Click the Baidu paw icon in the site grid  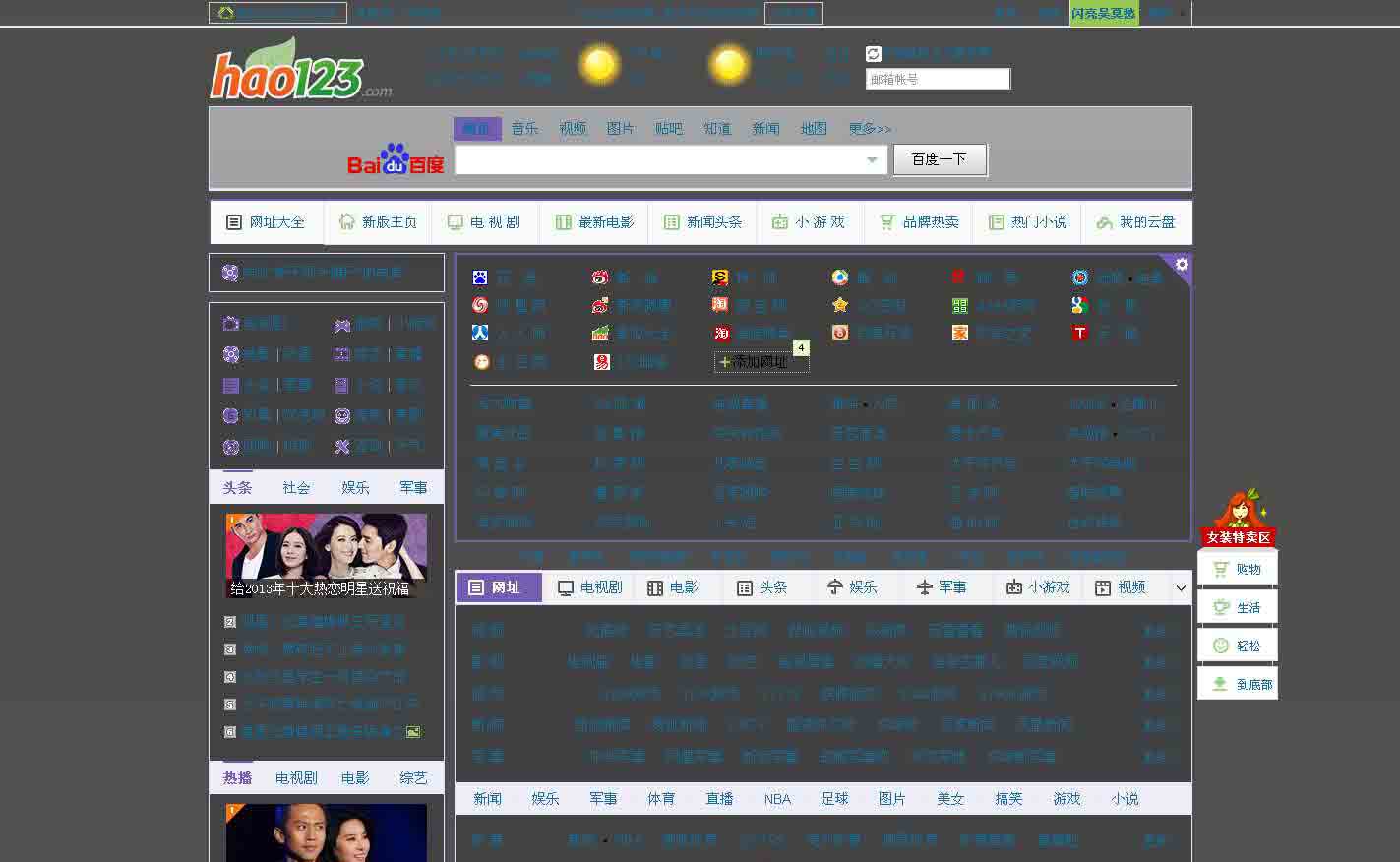click(x=479, y=277)
